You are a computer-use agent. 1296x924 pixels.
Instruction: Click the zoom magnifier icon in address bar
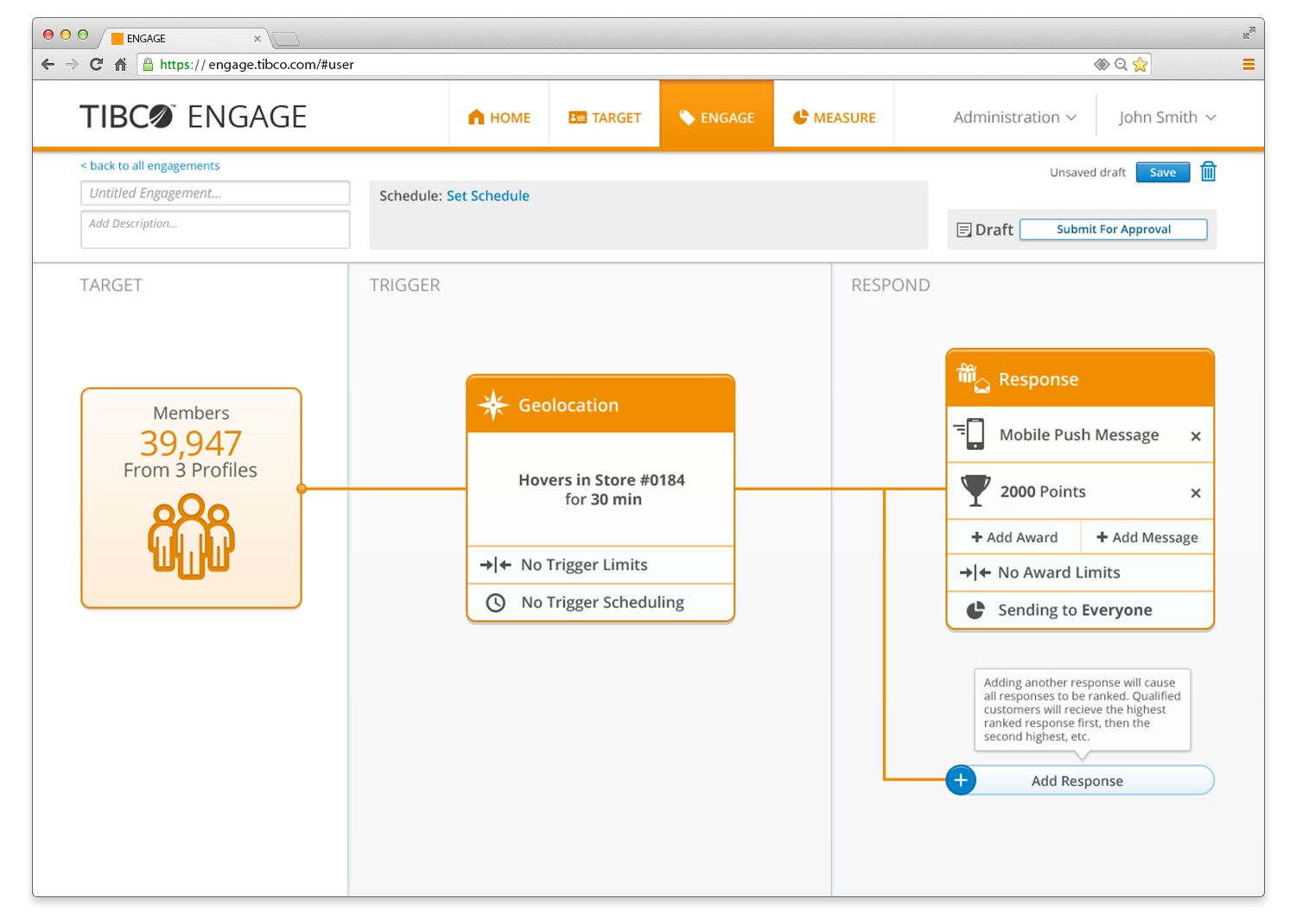point(1121,64)
